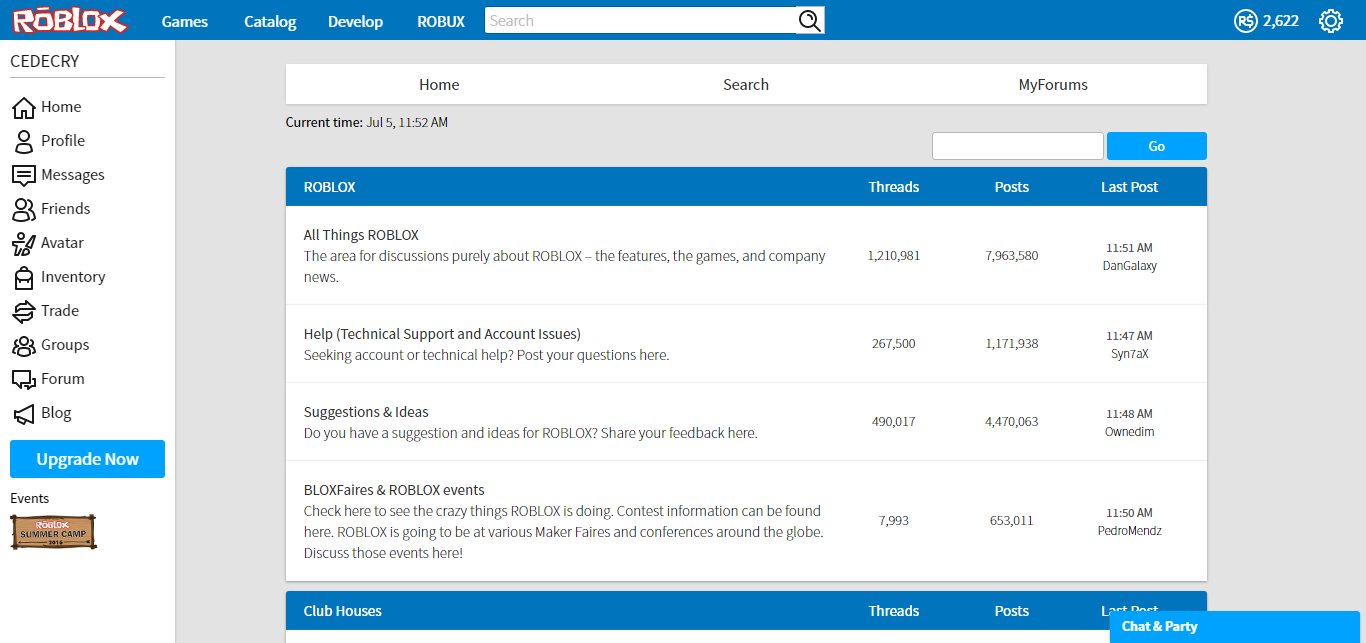Open last poster PedroMendz's link
The image size is (1366, 643).
[x=1129, y=531]
